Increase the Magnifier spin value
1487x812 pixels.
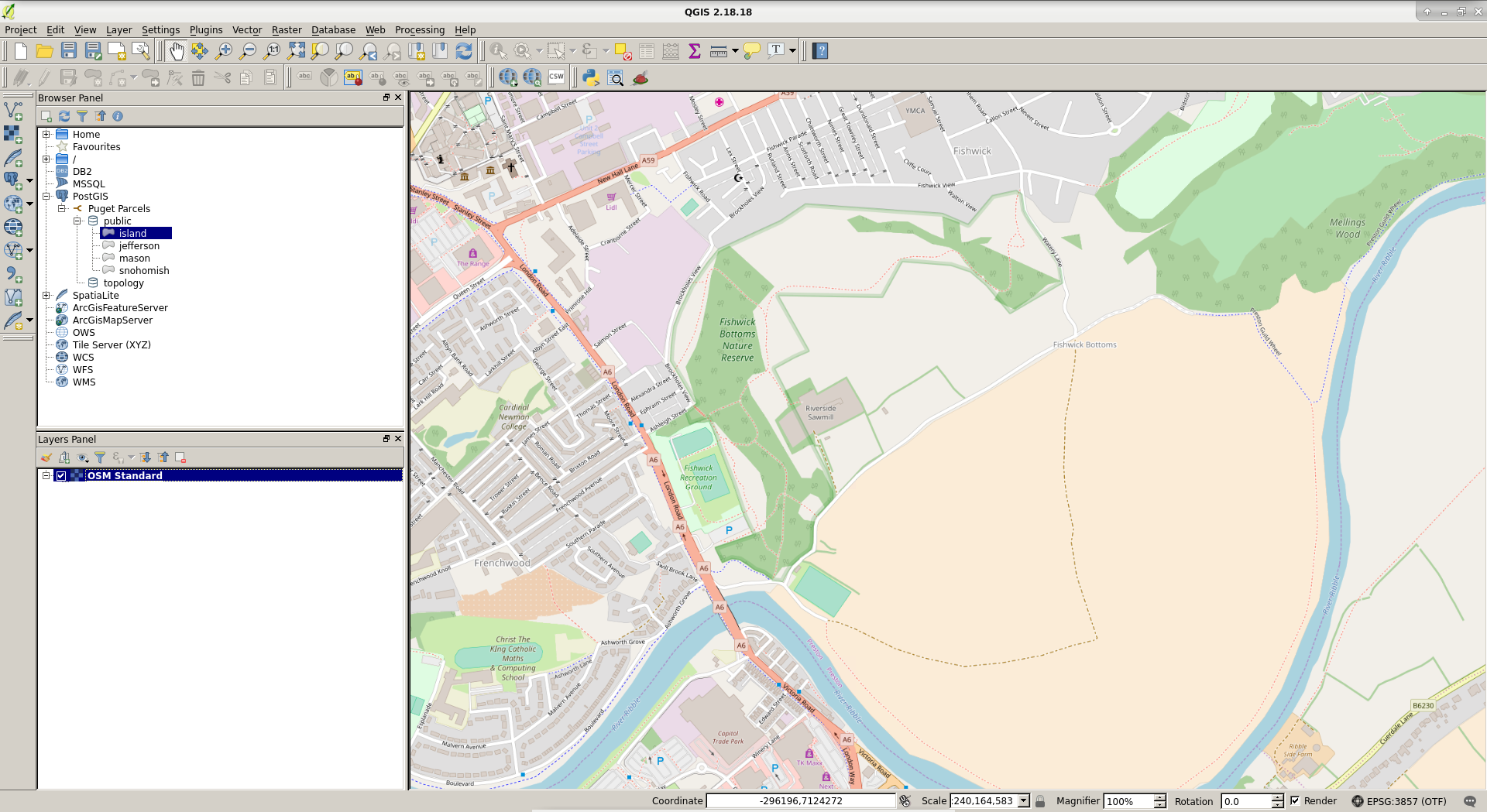point(1159,797)
